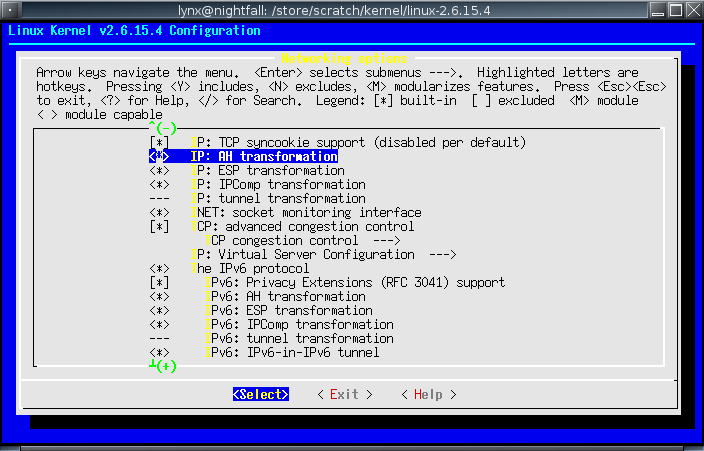
Task: Maximize the terminal window
Action: 674,10
